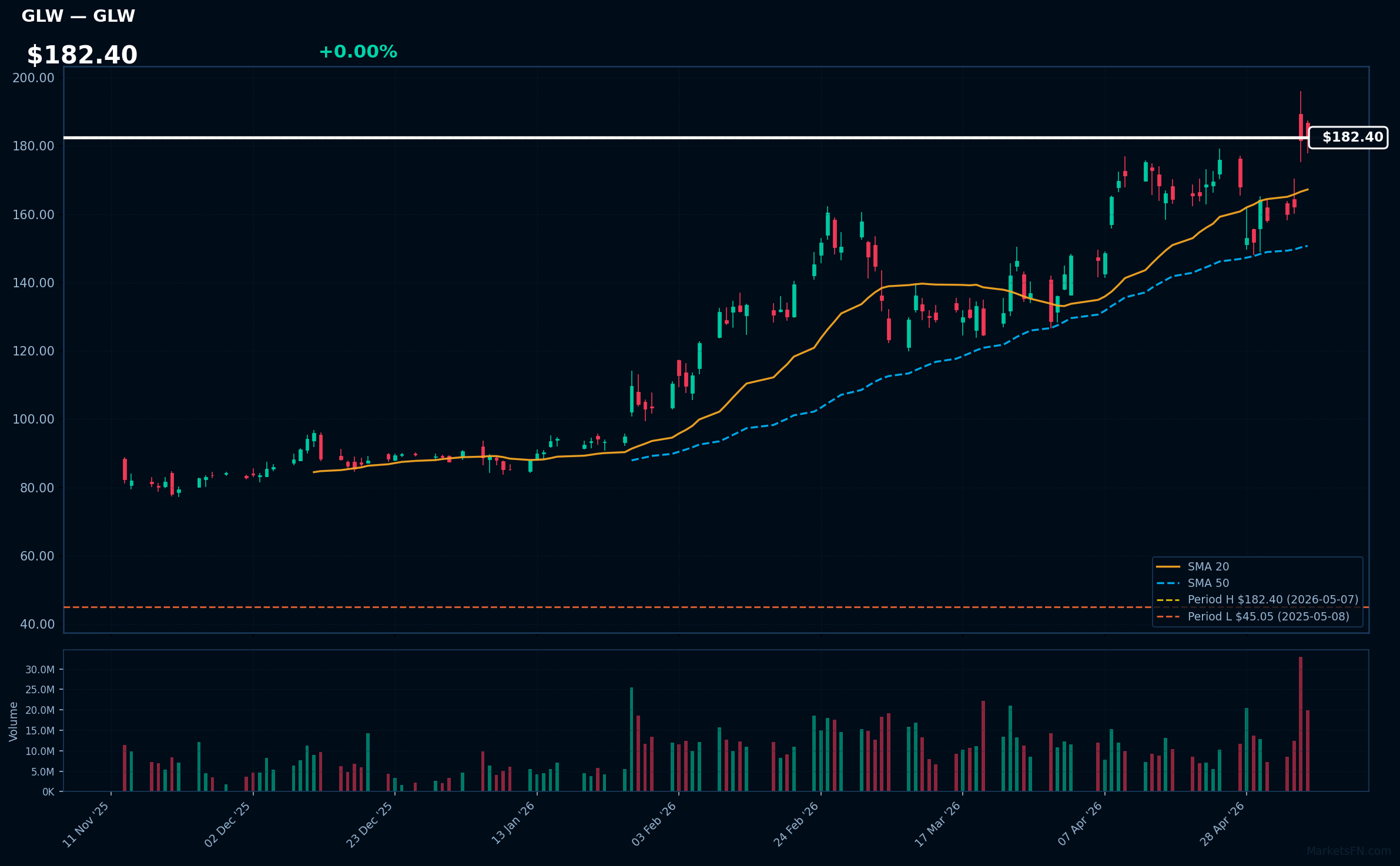Click the 60.00 price axis label
1400x866 pixels.
point(37,556)
